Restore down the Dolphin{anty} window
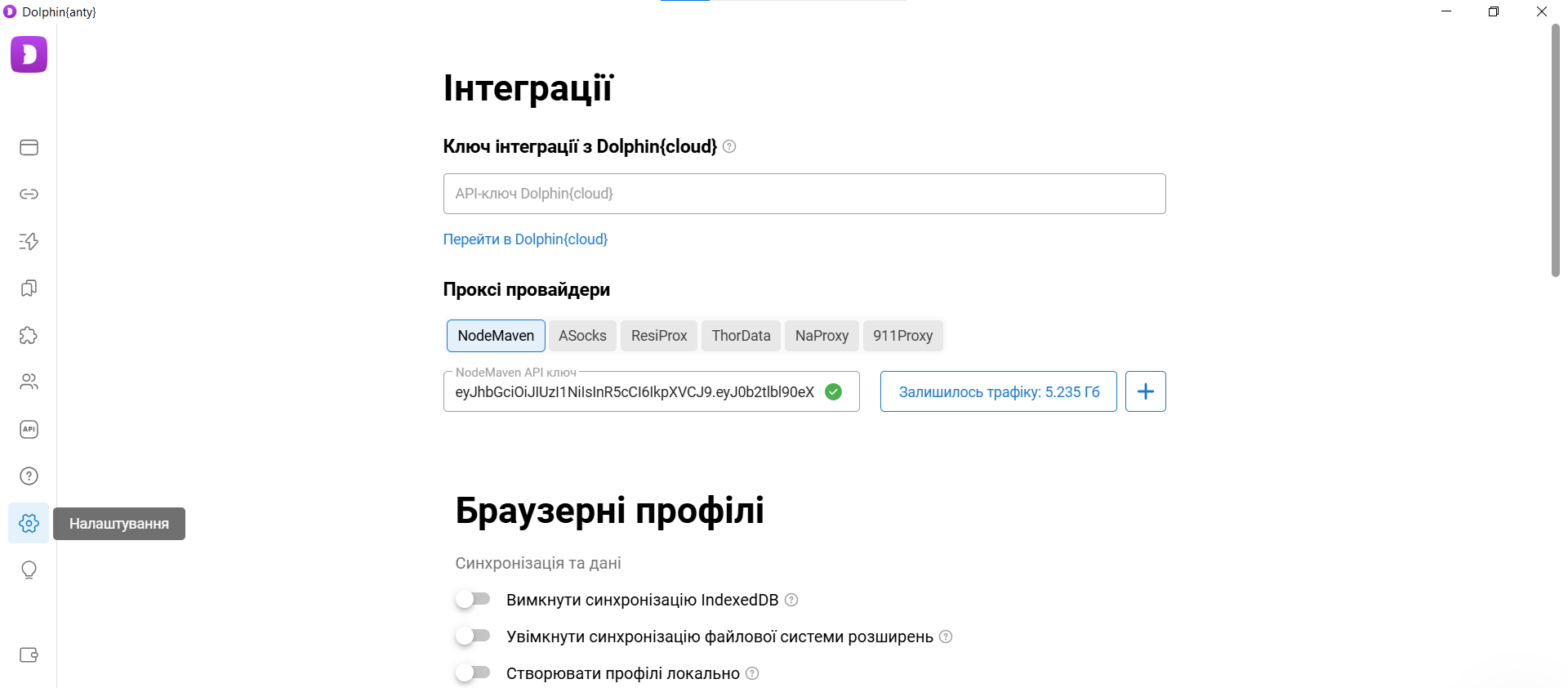 (1494, 11)
